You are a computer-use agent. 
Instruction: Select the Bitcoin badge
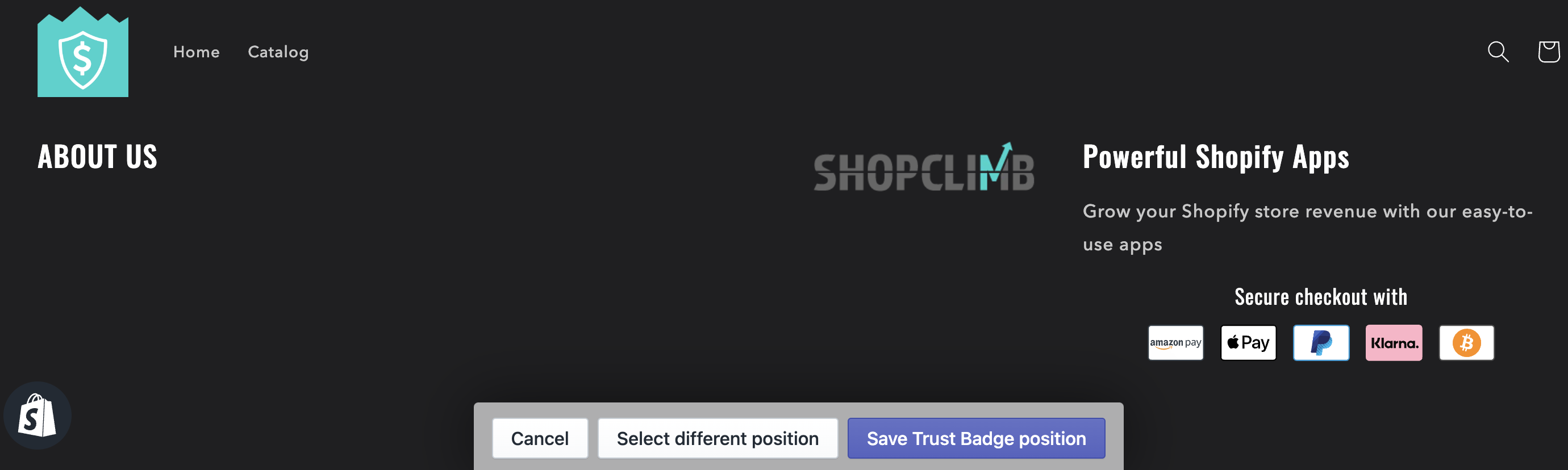1466,343
